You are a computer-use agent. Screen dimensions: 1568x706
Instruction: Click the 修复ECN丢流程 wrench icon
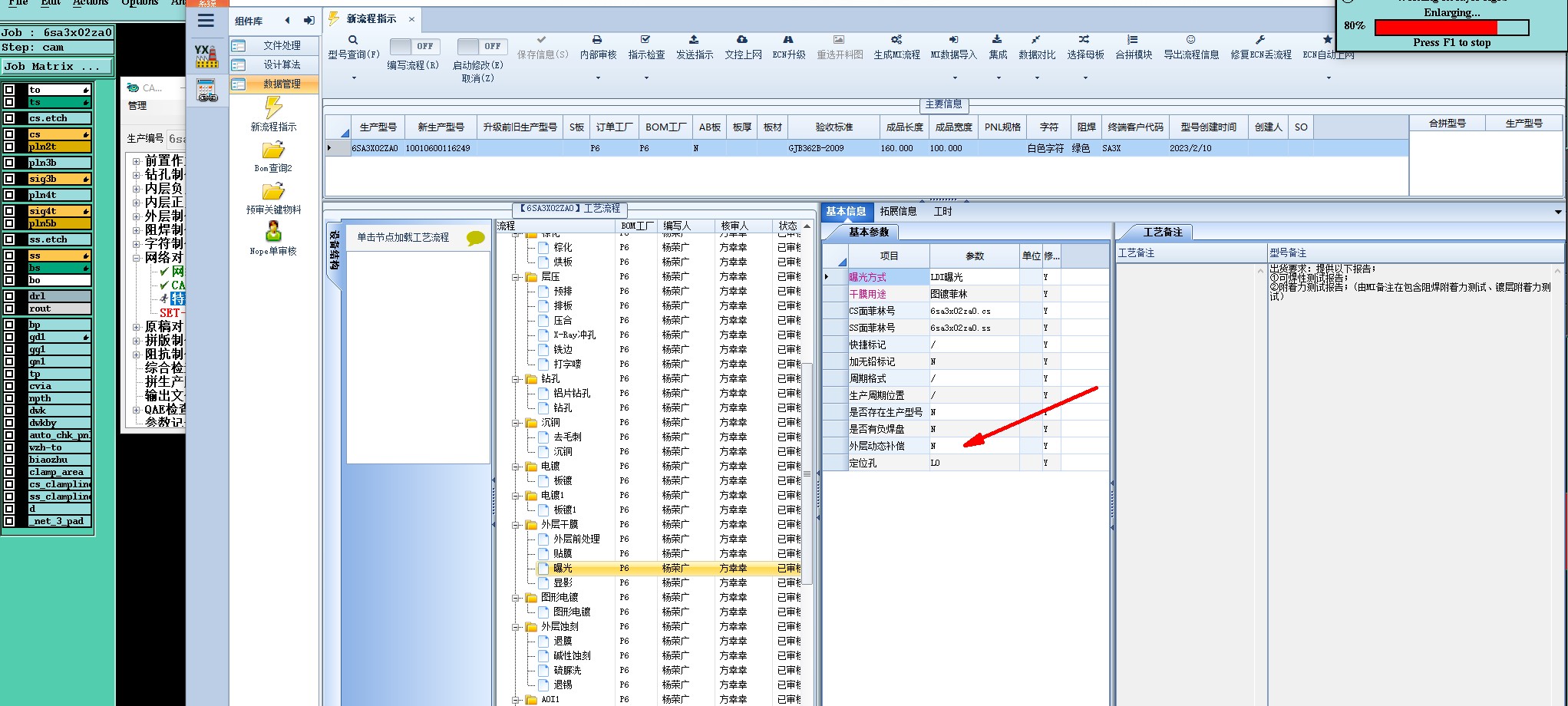1260,39
